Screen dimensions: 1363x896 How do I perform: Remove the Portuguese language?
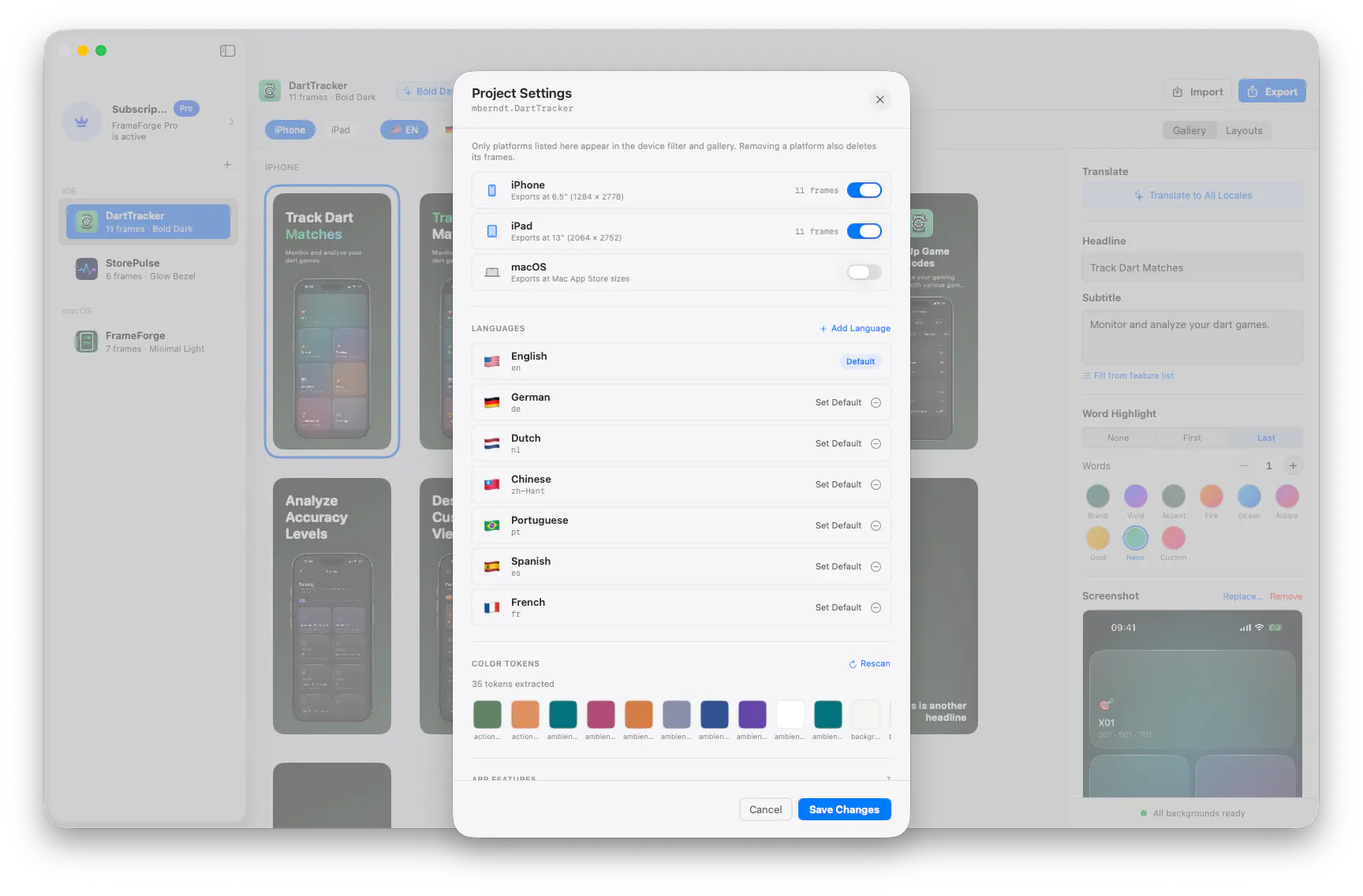coord(876,525)
